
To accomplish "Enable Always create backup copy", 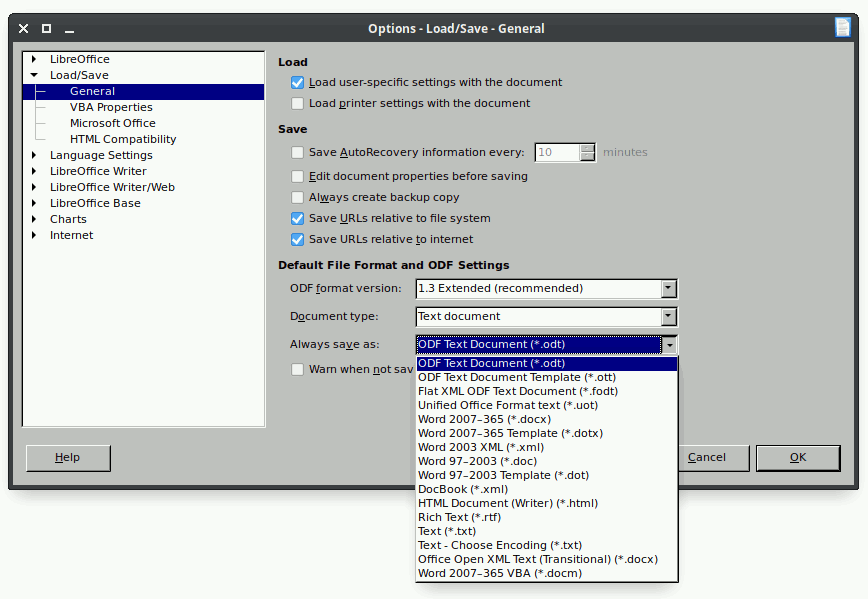I will tap(297, 198).
